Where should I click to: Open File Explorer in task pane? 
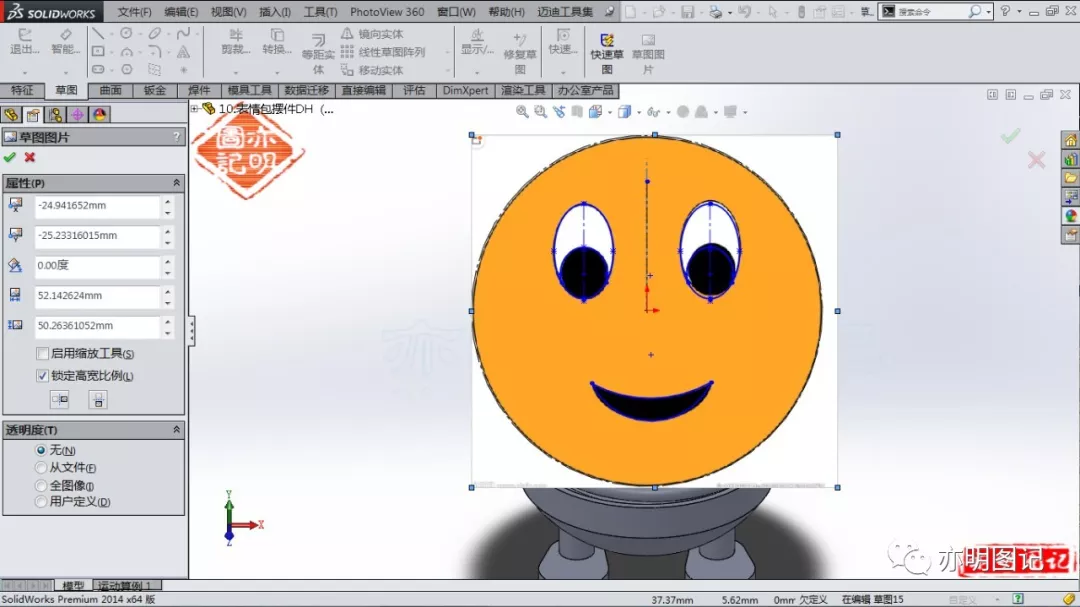[1070, 178]
